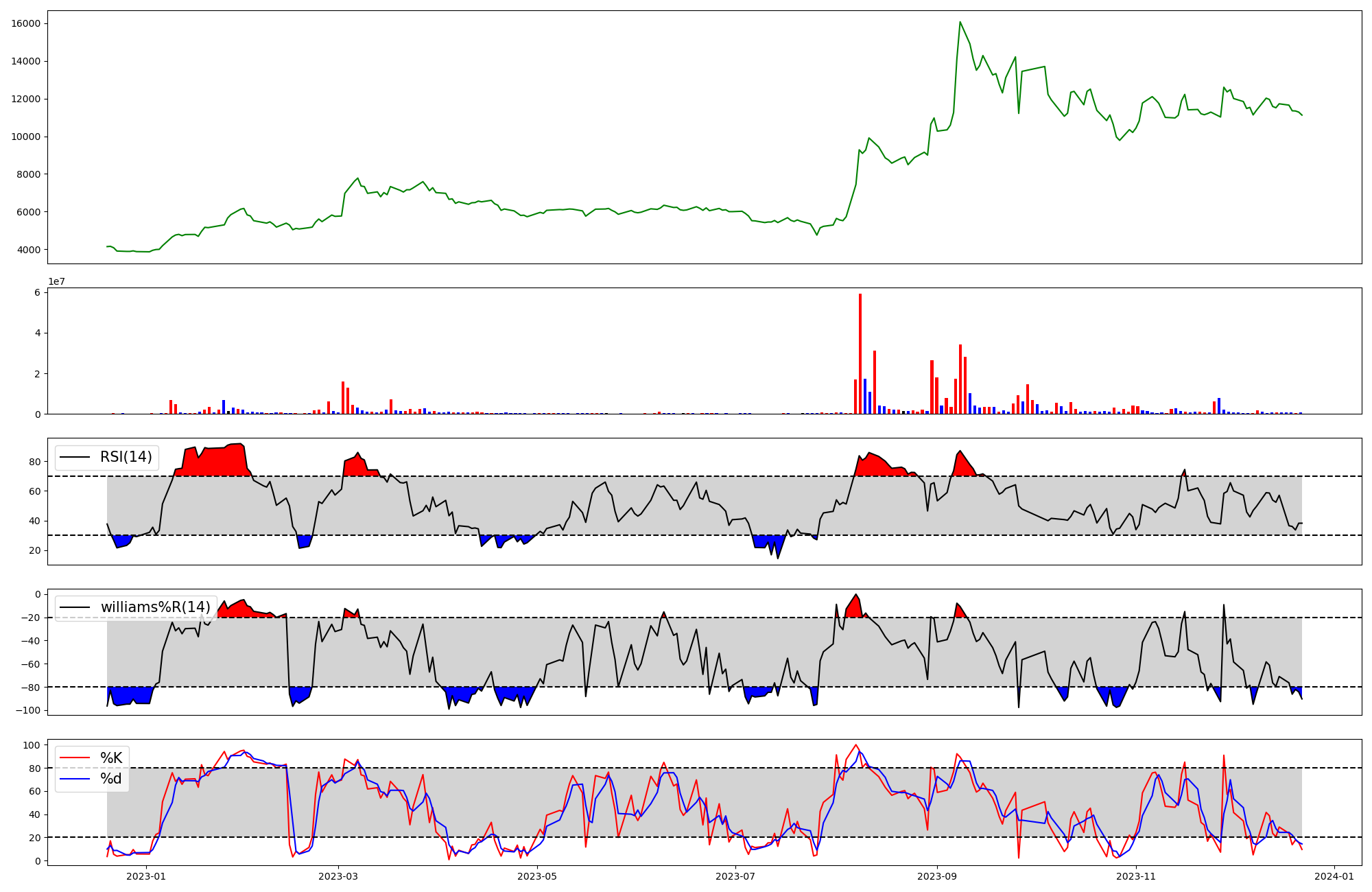Viewport: 1372px width, 892px height.
Task: Click the 2023-05 x-axis date label
Action: 537,876
